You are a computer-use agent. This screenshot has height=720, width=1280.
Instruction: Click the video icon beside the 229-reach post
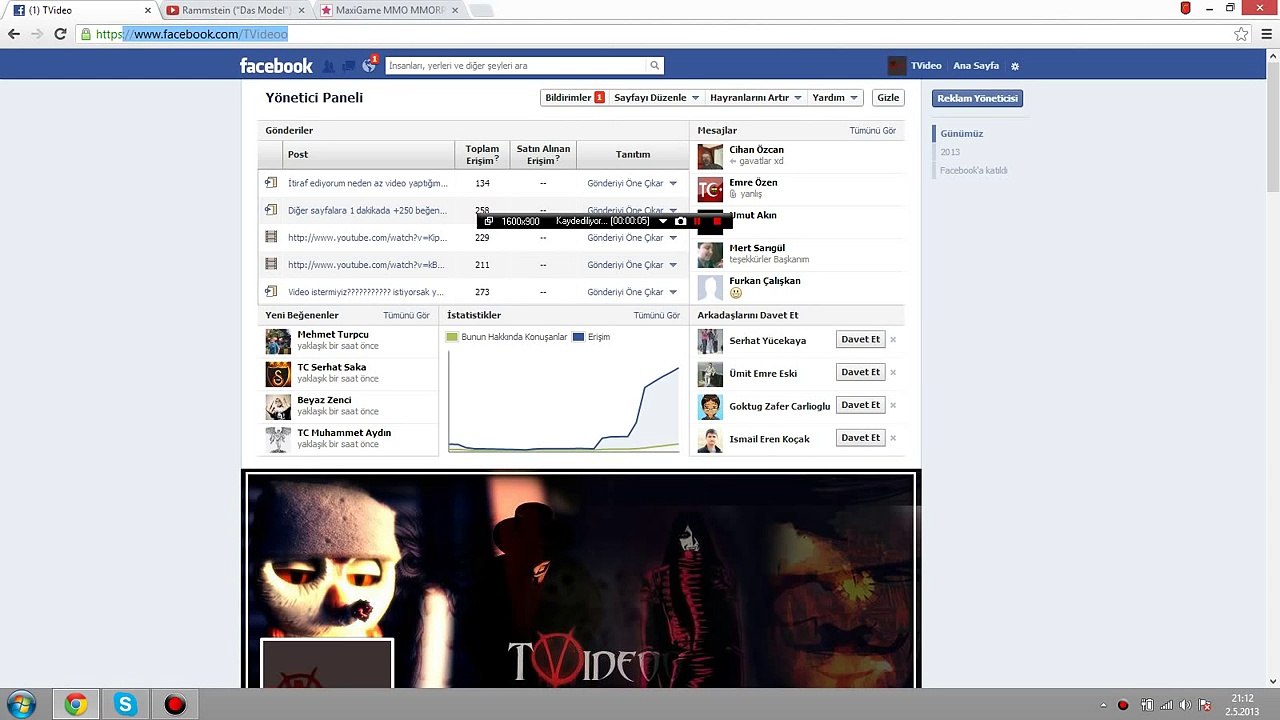point(271,237)
